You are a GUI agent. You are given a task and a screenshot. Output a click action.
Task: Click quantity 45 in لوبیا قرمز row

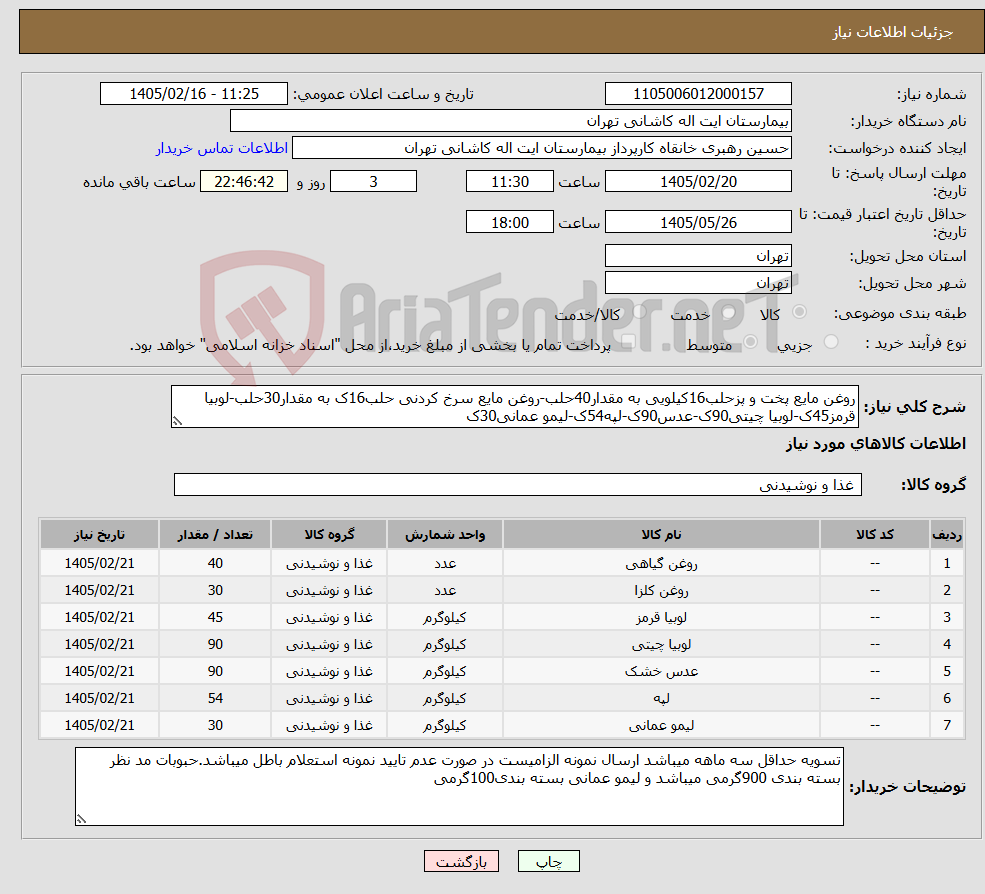pyautogui.click(x=215, y=618)
